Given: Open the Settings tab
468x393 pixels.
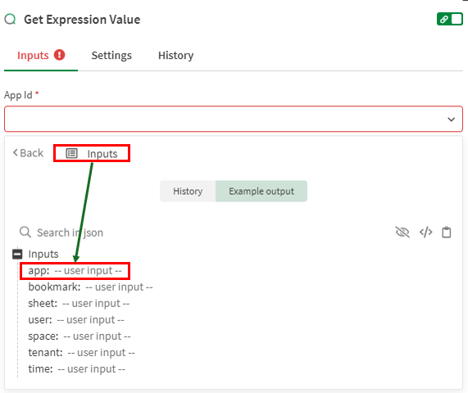Looking at the screenshot, I should (112, 55).
